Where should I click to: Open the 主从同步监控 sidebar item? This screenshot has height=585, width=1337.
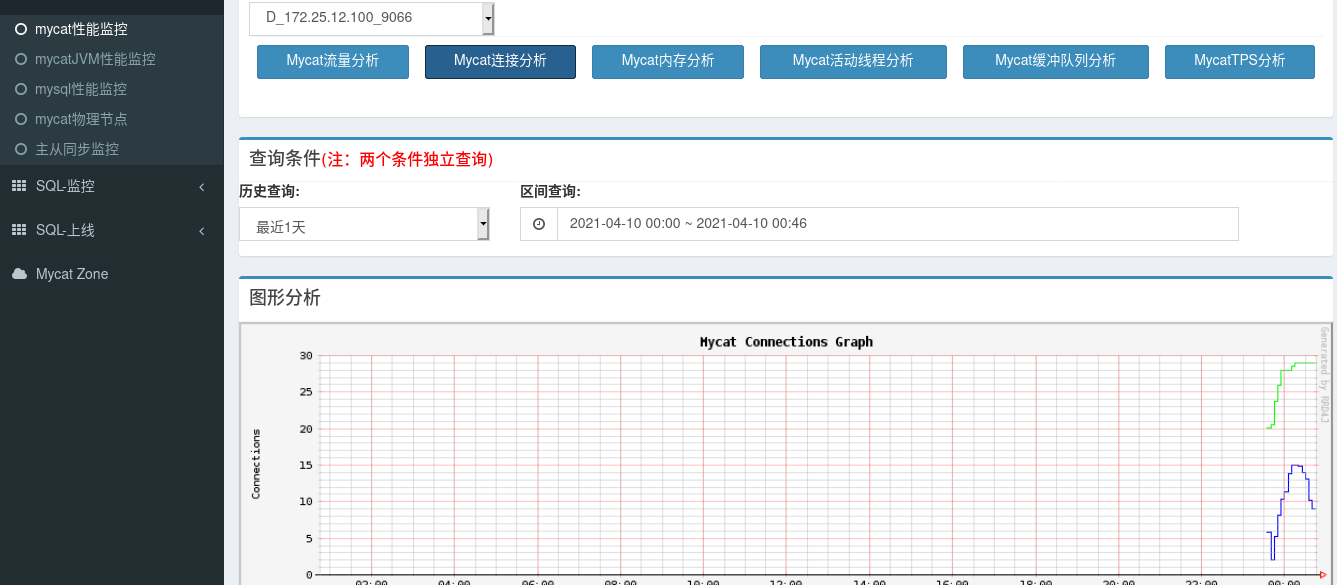(112, 149)
